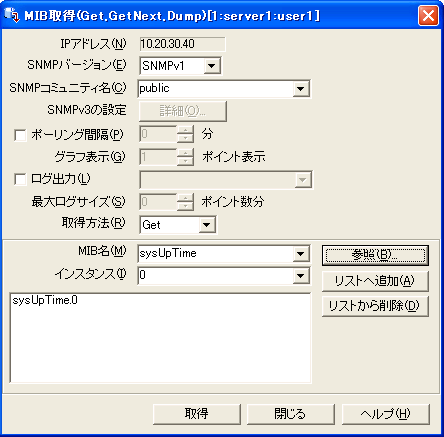Click the 取得 button
Screen dimensions: 444x437
197,414
